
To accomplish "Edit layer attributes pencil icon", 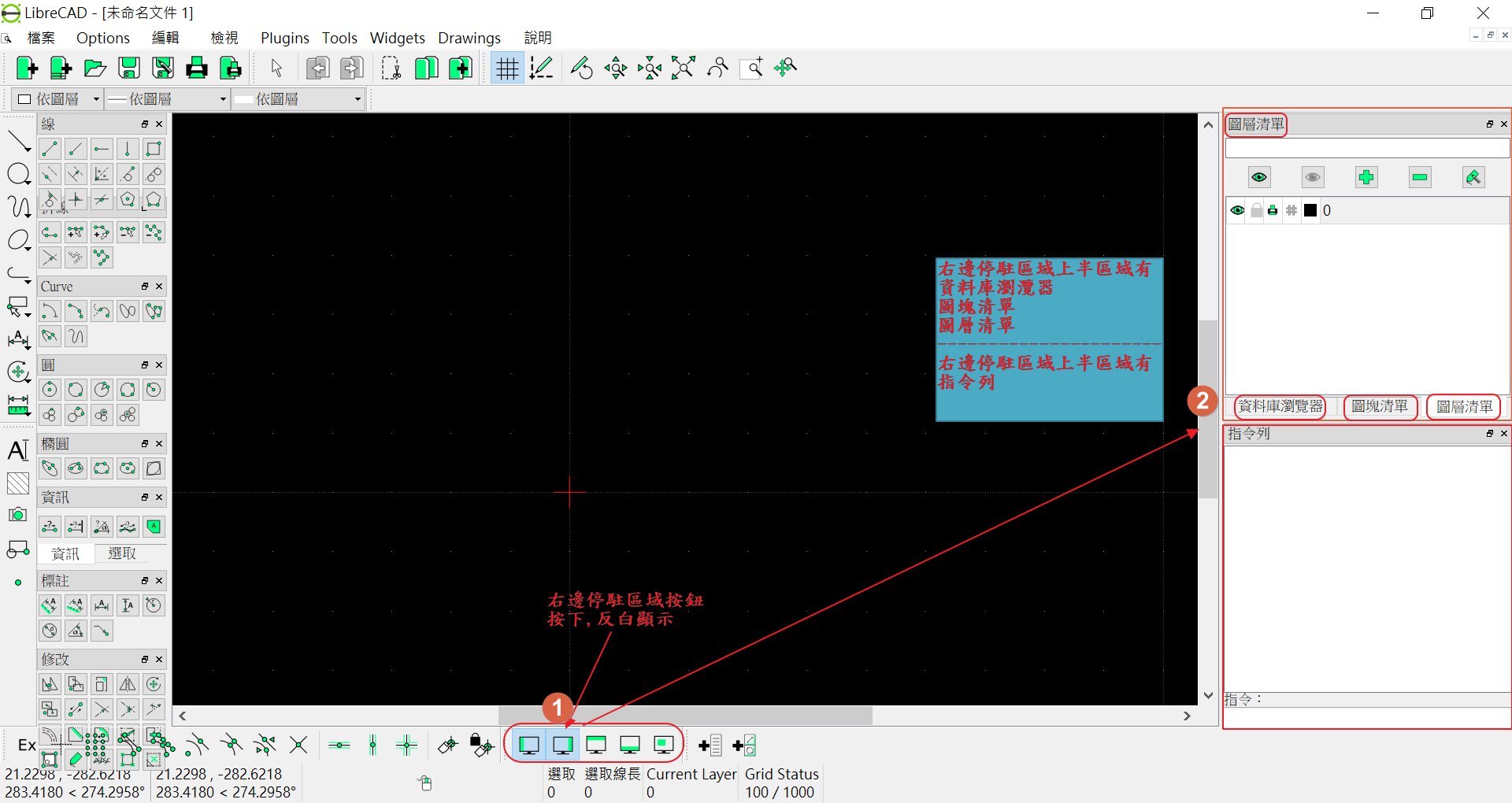I will click(1473, 177).
